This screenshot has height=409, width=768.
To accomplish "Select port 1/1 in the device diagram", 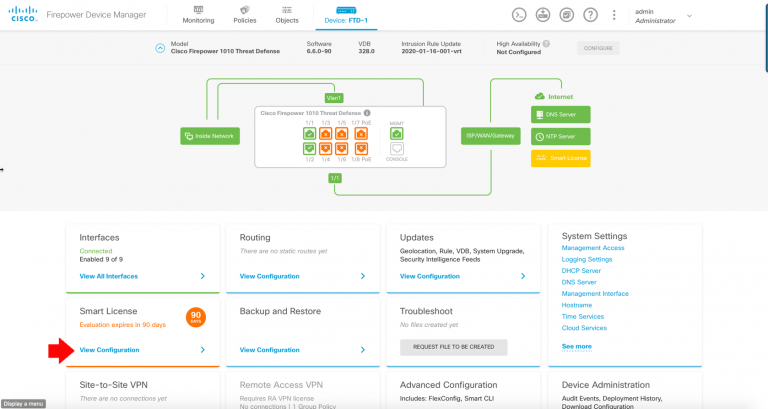I will click(310, 133).
